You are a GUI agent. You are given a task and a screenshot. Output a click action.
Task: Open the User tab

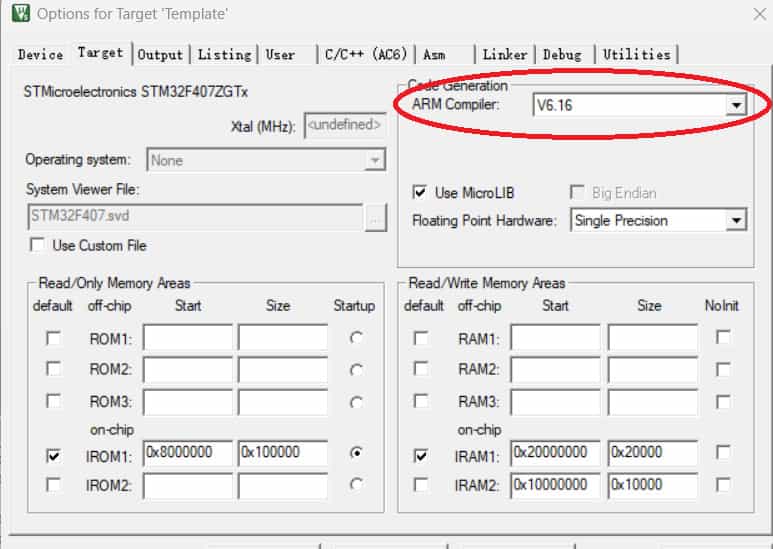point(281,54)
